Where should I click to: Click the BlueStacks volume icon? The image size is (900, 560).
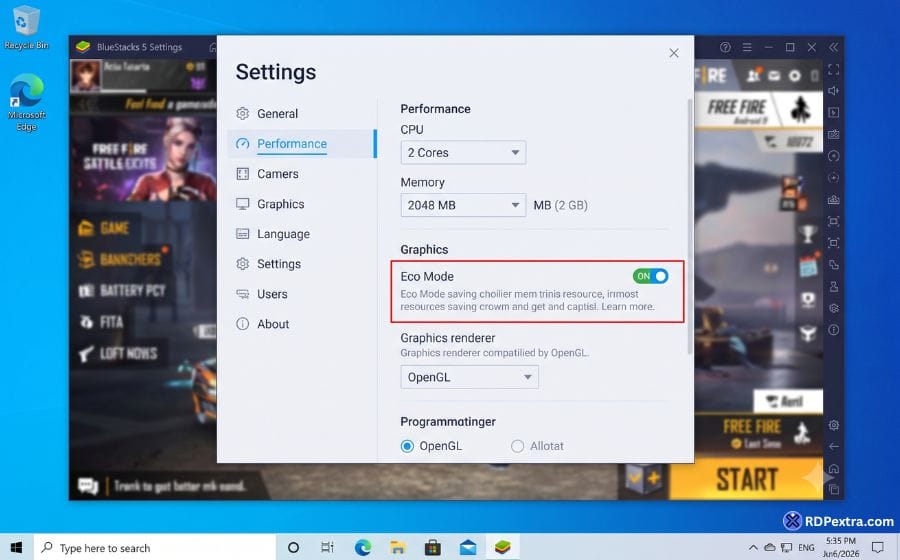(x=833, y=91)
